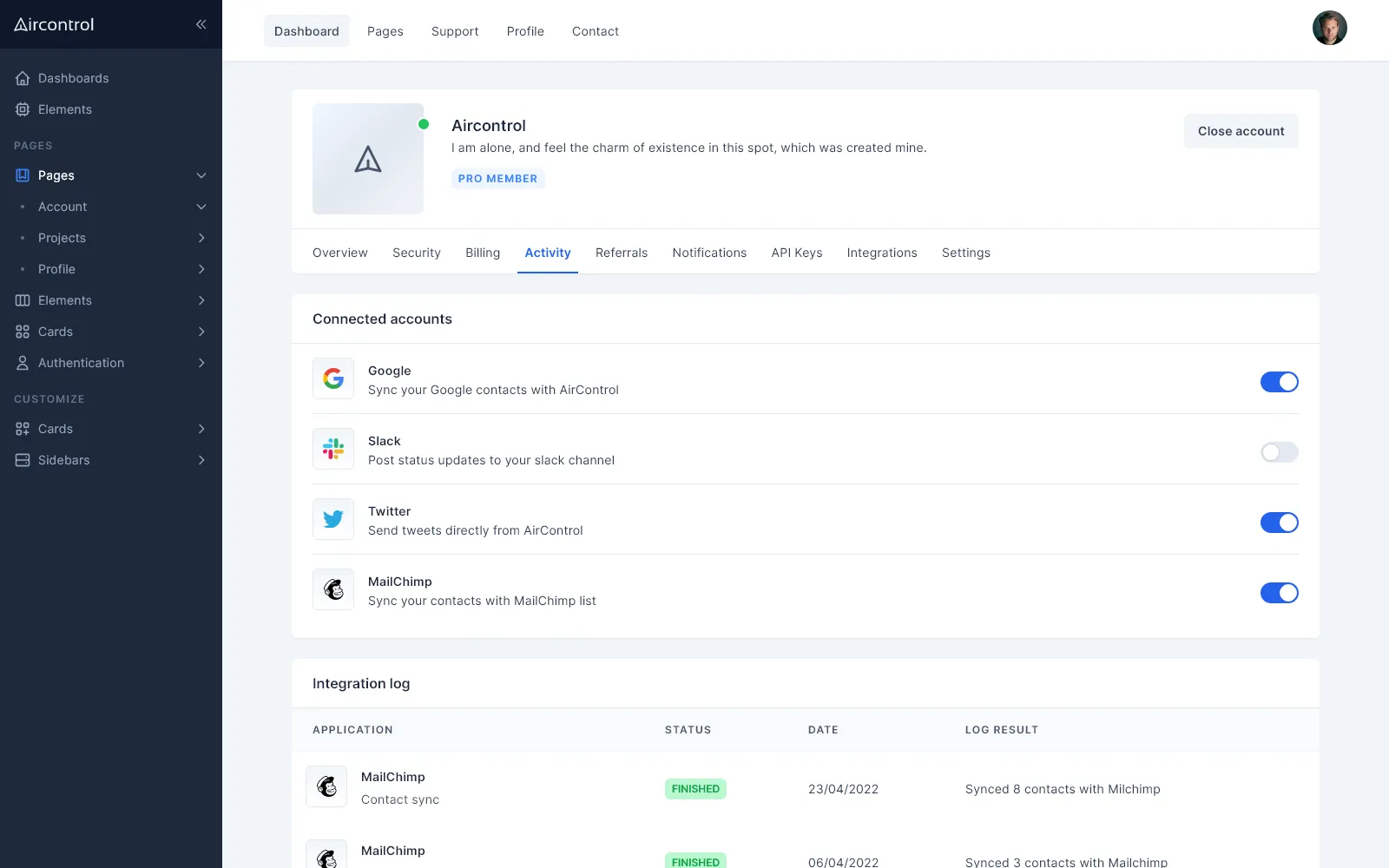Disable the Google sync toggle
Viewport: 1389px width, 868px height.
point(1280,382)
